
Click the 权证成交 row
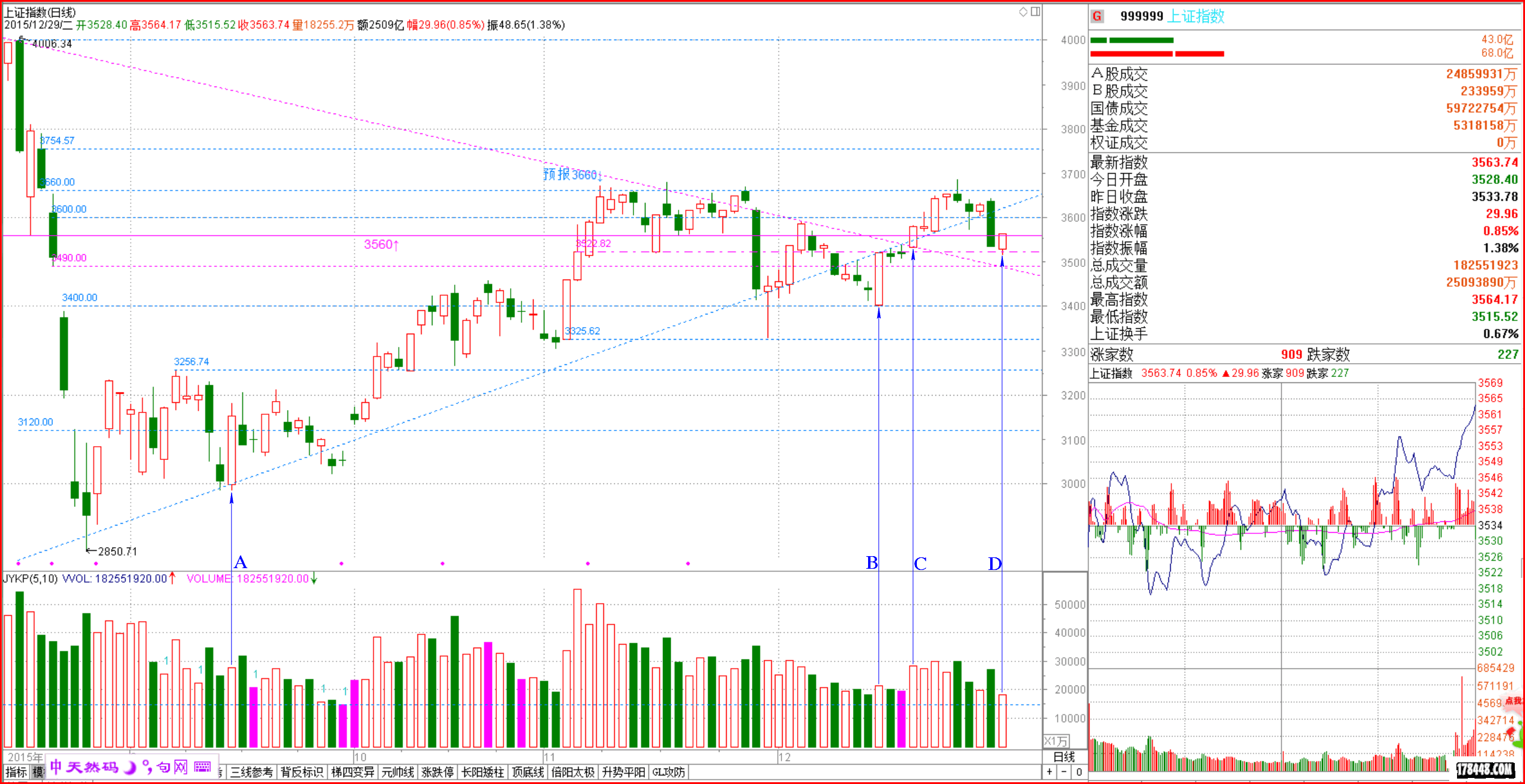(1304, 142)
